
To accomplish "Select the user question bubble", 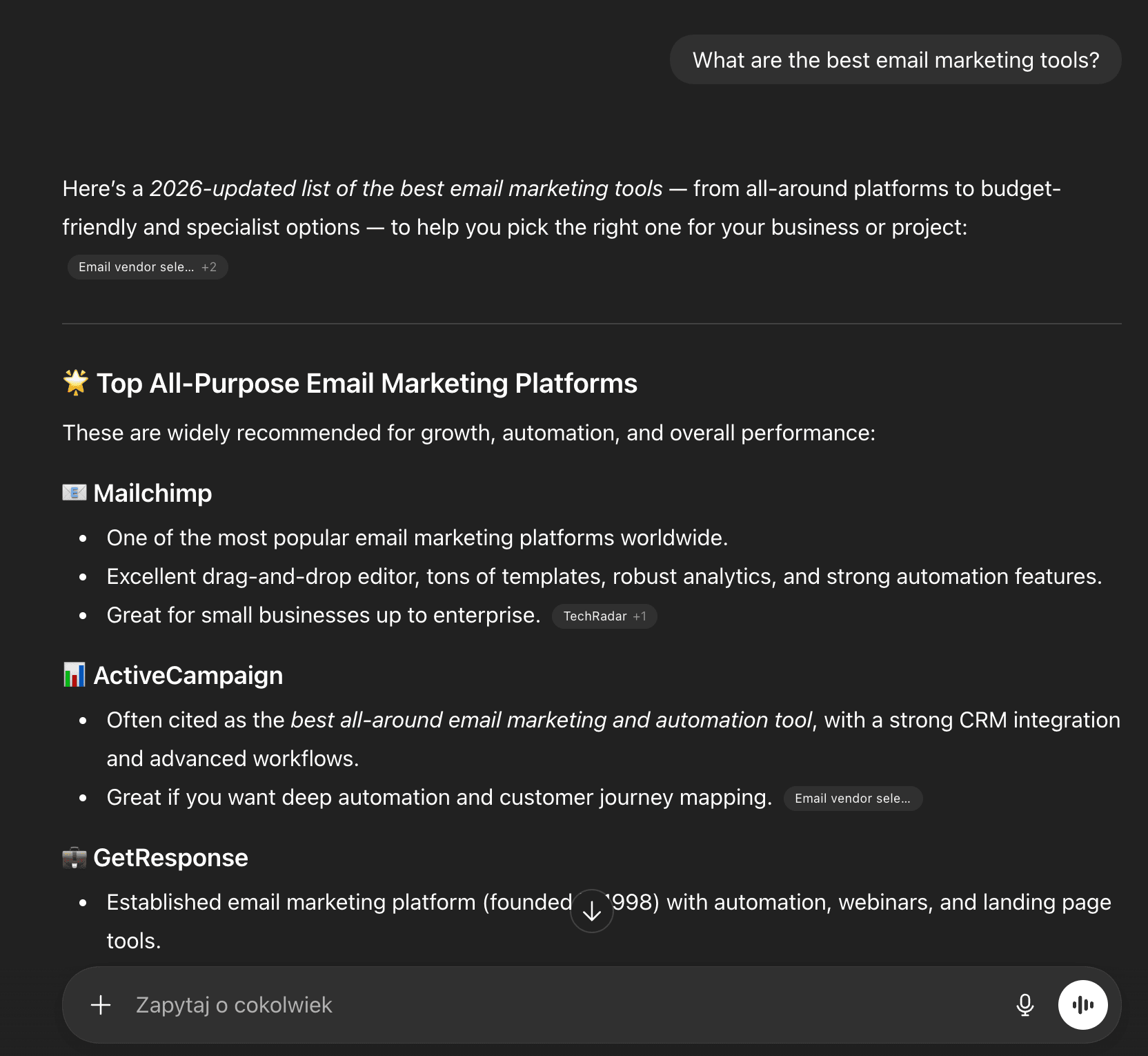I will (x=895, y=59).
